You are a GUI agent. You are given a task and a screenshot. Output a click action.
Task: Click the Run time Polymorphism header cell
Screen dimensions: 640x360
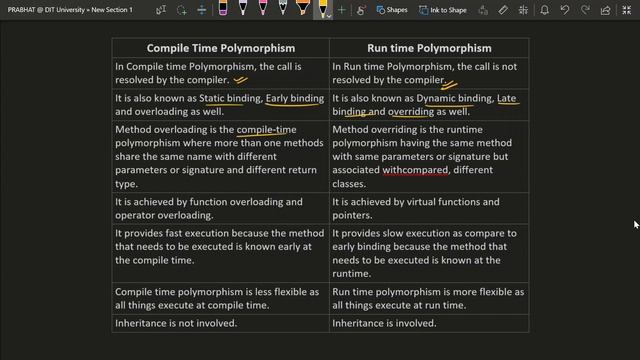click(429, 48)
